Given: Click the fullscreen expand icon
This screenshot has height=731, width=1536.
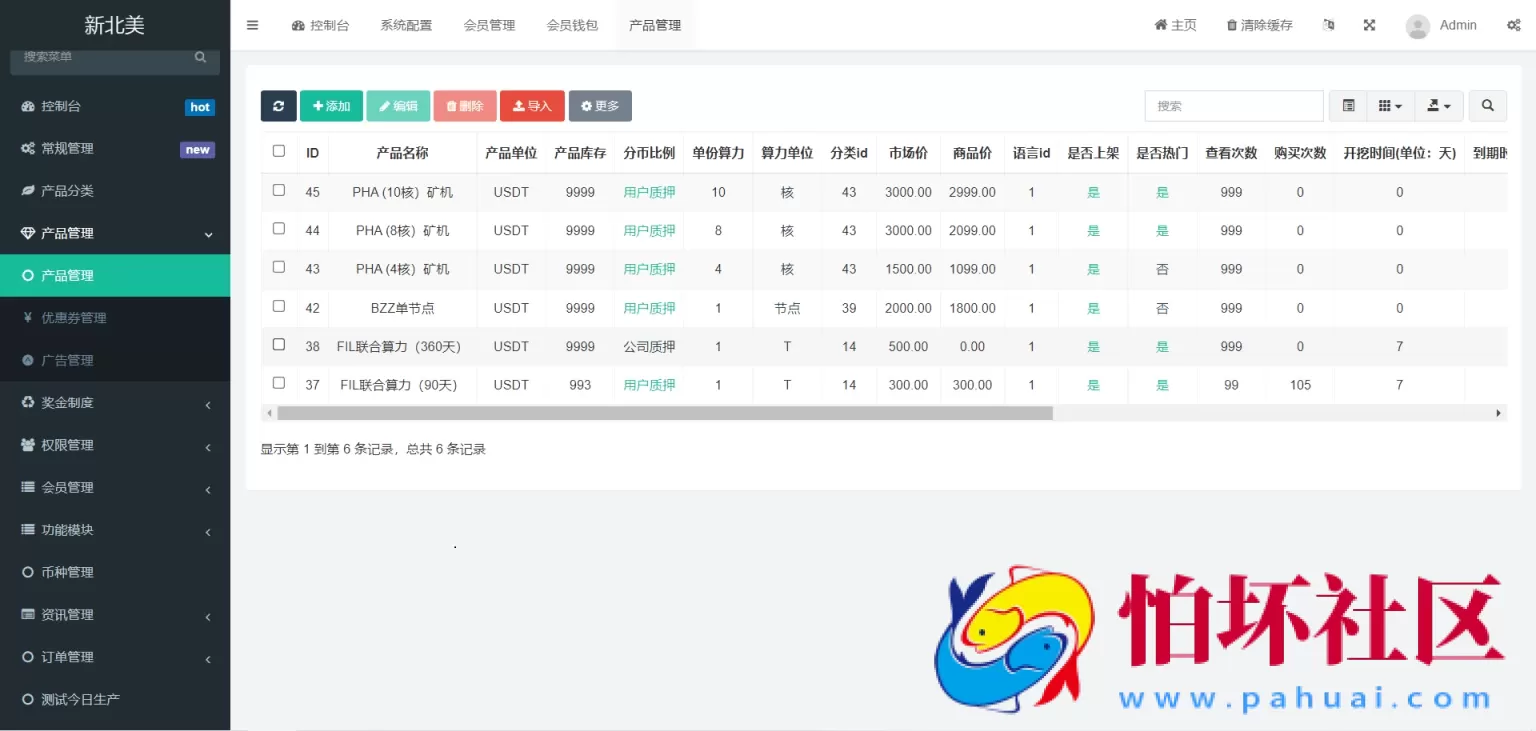Looking at the screenshot, I should click(1369, 26).
